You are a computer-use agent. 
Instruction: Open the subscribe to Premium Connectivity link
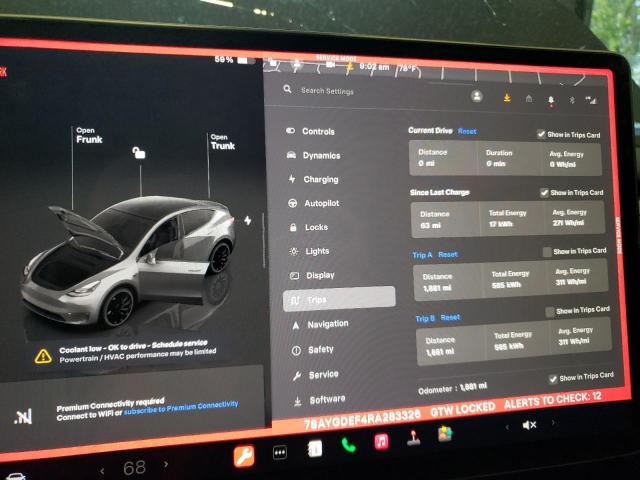pyautogui.click(x=181, y=408)
